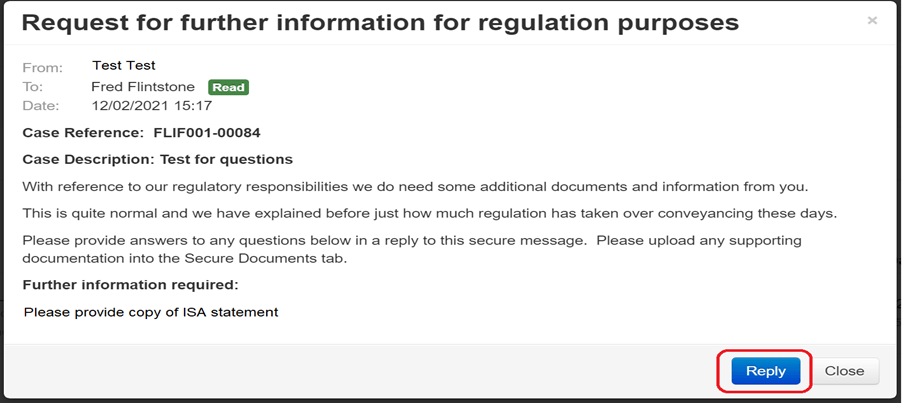Dismiss the dialog with the X icon
The width and height of the screenshot is (903, 403).
coord(872,20)
